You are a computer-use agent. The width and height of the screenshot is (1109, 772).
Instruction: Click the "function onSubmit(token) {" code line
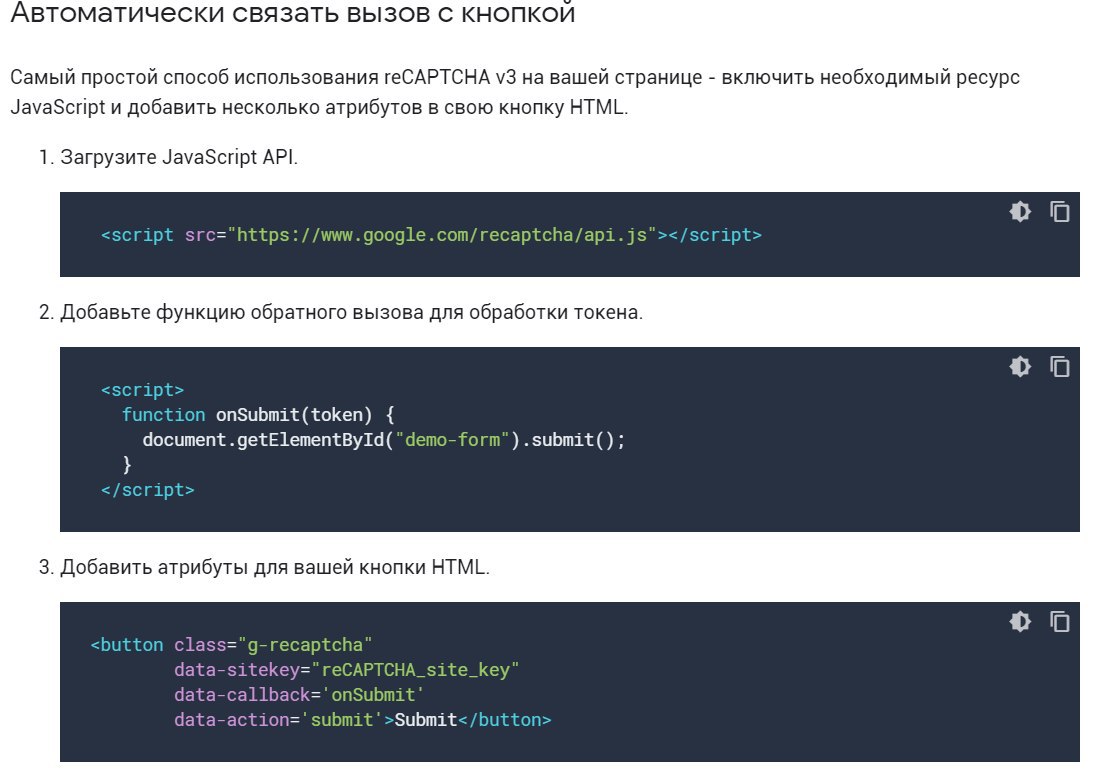258,415
